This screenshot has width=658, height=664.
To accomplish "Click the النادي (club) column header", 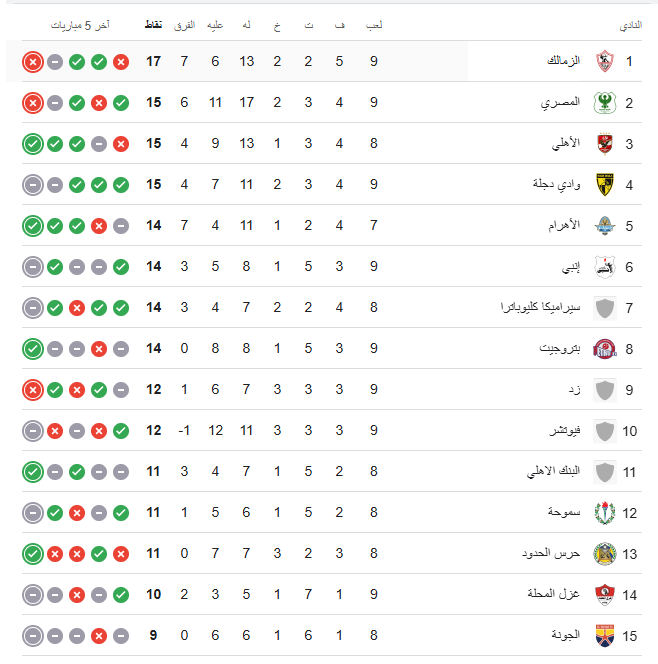I will 631,24.
